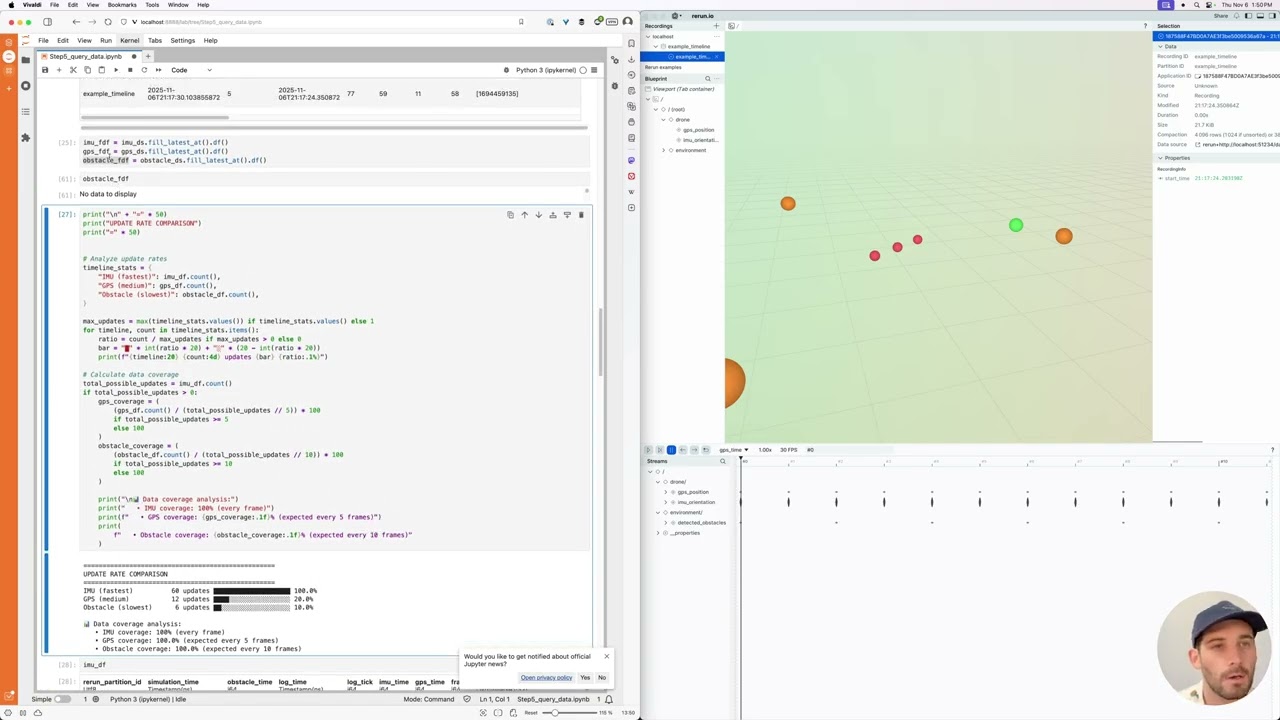Reload the page in Vivaldi
The width and height of the screenshot is (1280, 720).
[x=108, y=22]
